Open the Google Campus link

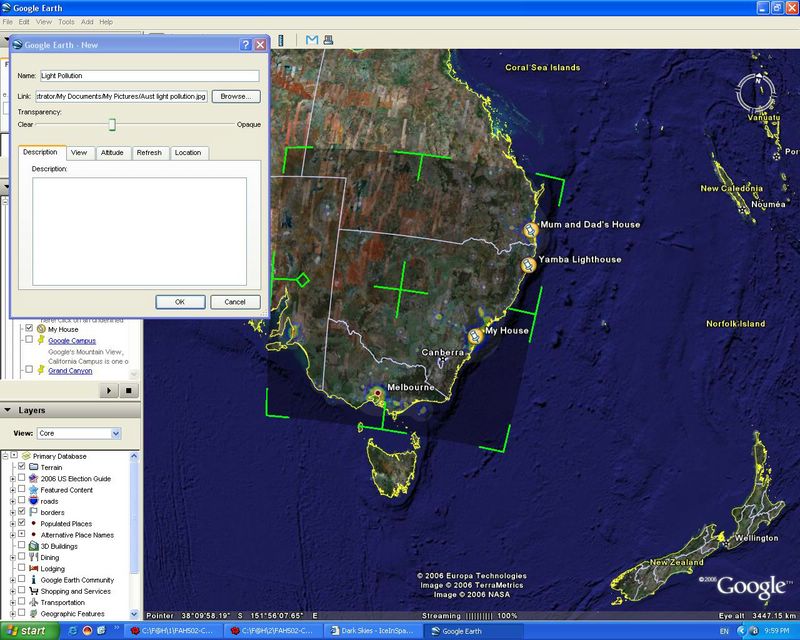coord(72,340)
